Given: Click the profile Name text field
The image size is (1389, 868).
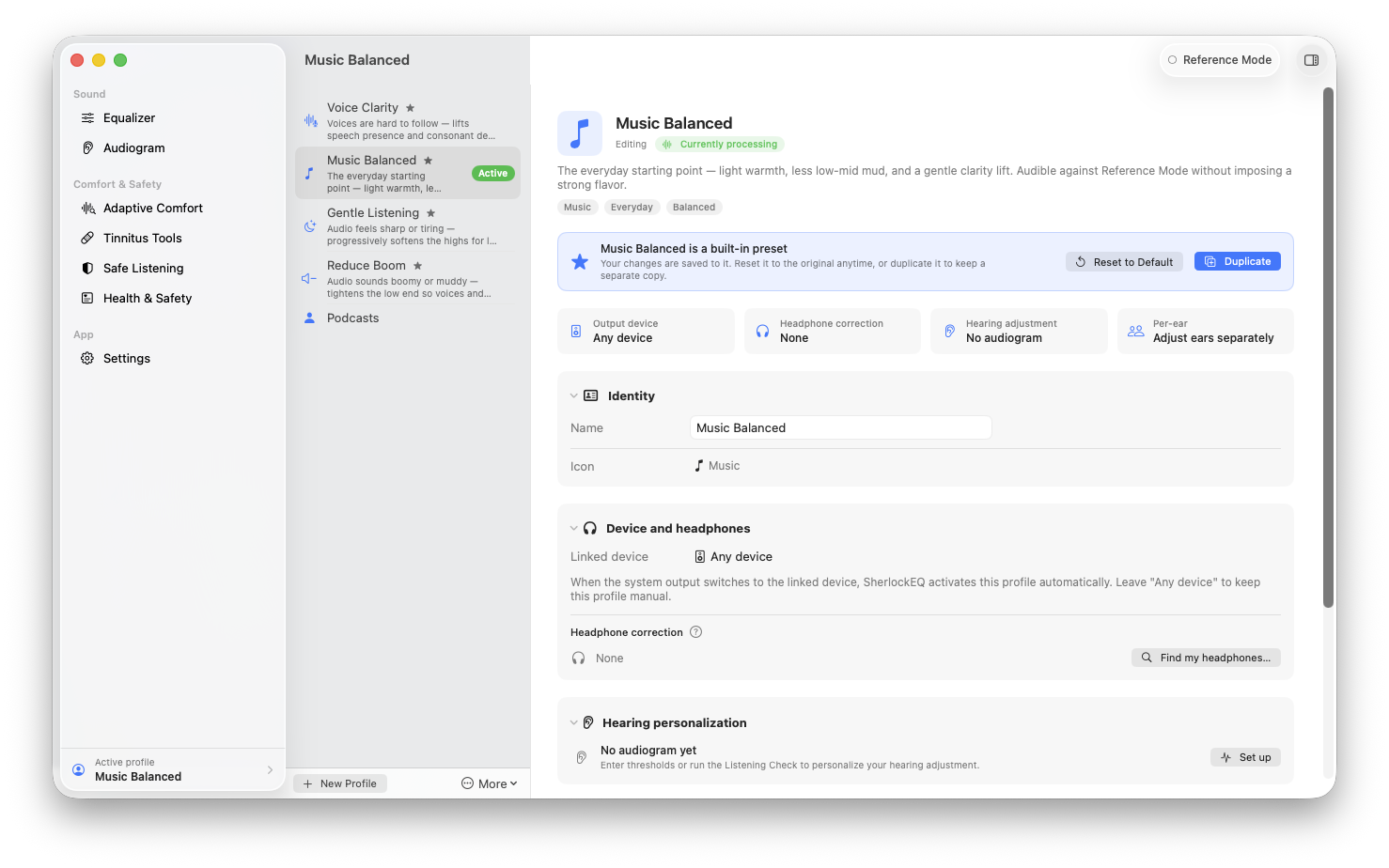Looking at the screenshot, I should tap(840, 428).
